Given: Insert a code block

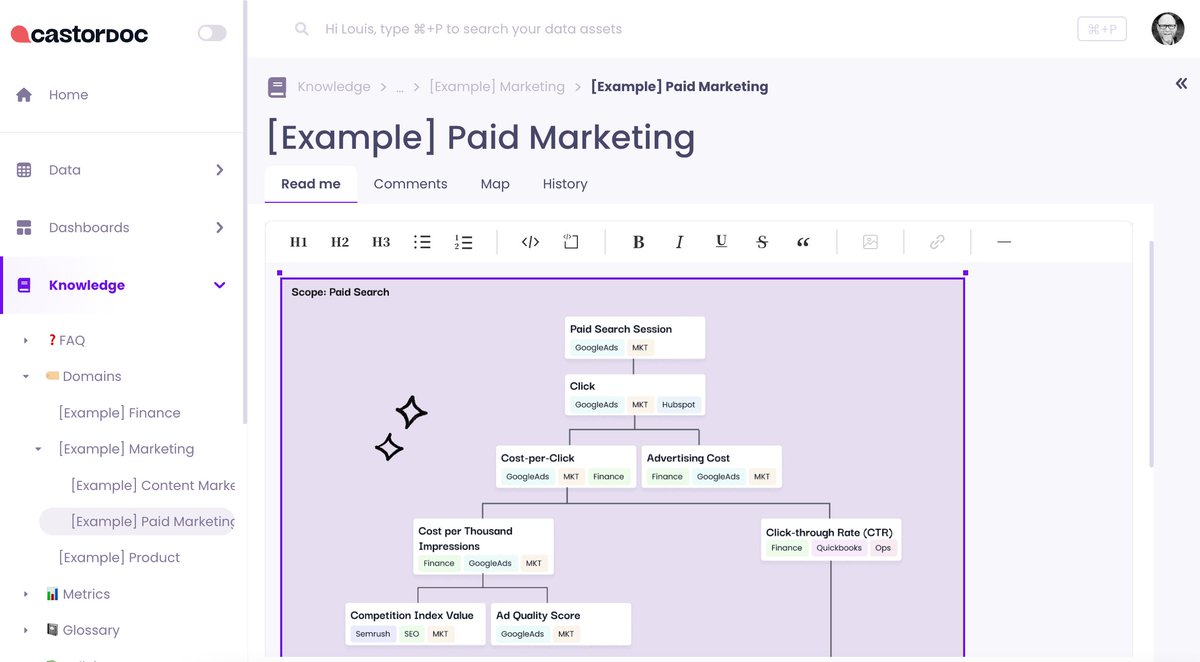Looking at the screenshot, I should tap(571, 242).
